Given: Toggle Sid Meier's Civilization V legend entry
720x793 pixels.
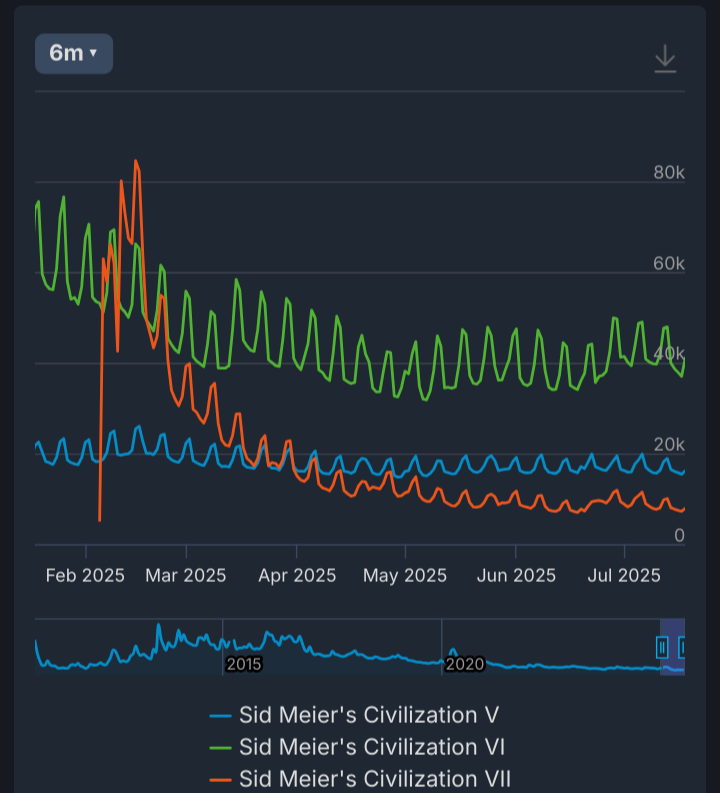Looking at the screenshot, I should (354, 715).
